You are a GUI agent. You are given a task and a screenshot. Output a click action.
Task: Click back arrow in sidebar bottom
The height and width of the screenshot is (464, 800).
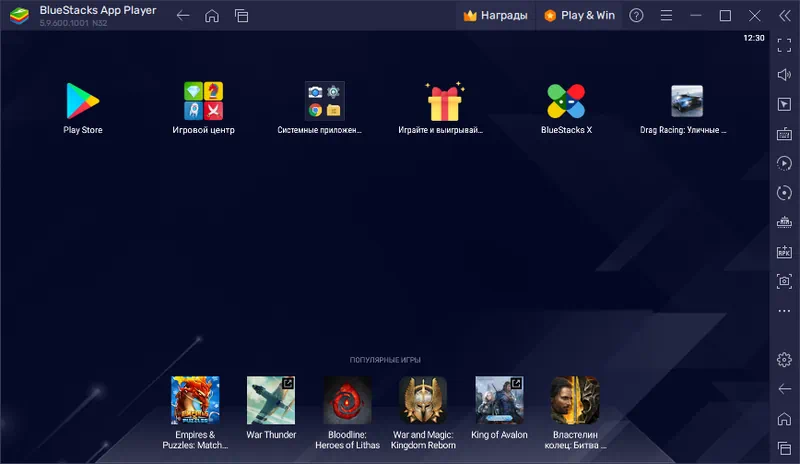click(x=784, y=389)
